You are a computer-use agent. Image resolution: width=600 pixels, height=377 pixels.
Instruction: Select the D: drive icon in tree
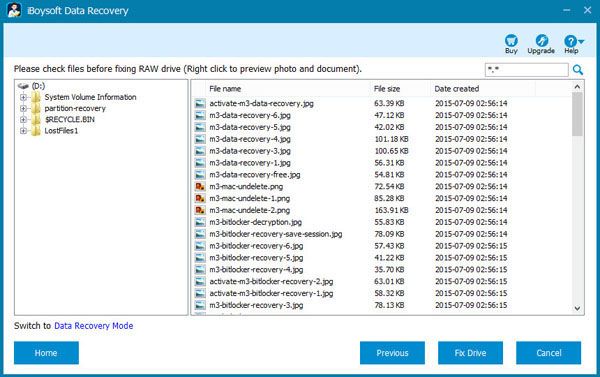(23, 86)
